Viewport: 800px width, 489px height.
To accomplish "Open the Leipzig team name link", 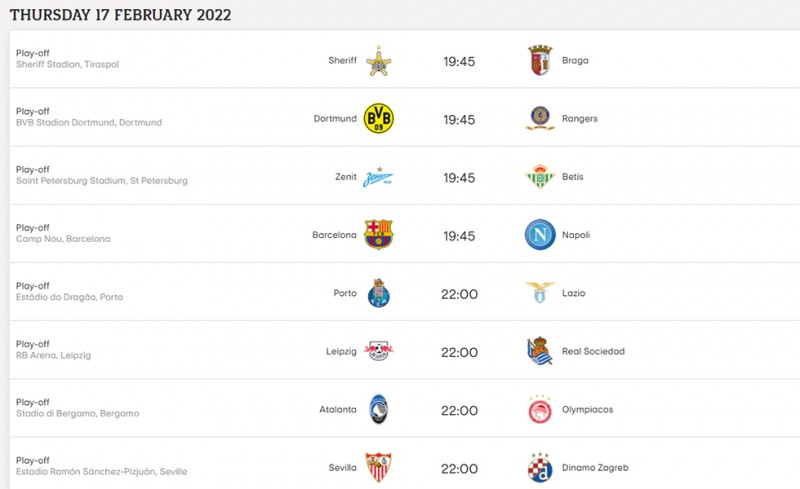I will [x=341, y=351].
